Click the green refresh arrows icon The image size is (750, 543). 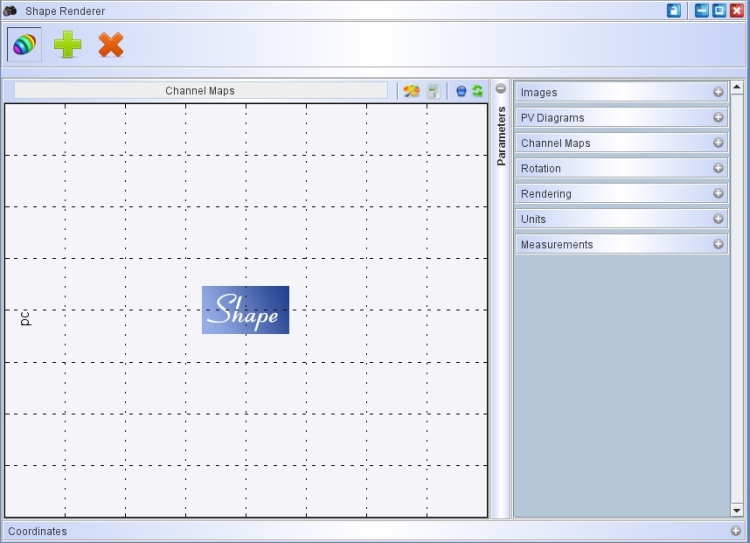477,90
